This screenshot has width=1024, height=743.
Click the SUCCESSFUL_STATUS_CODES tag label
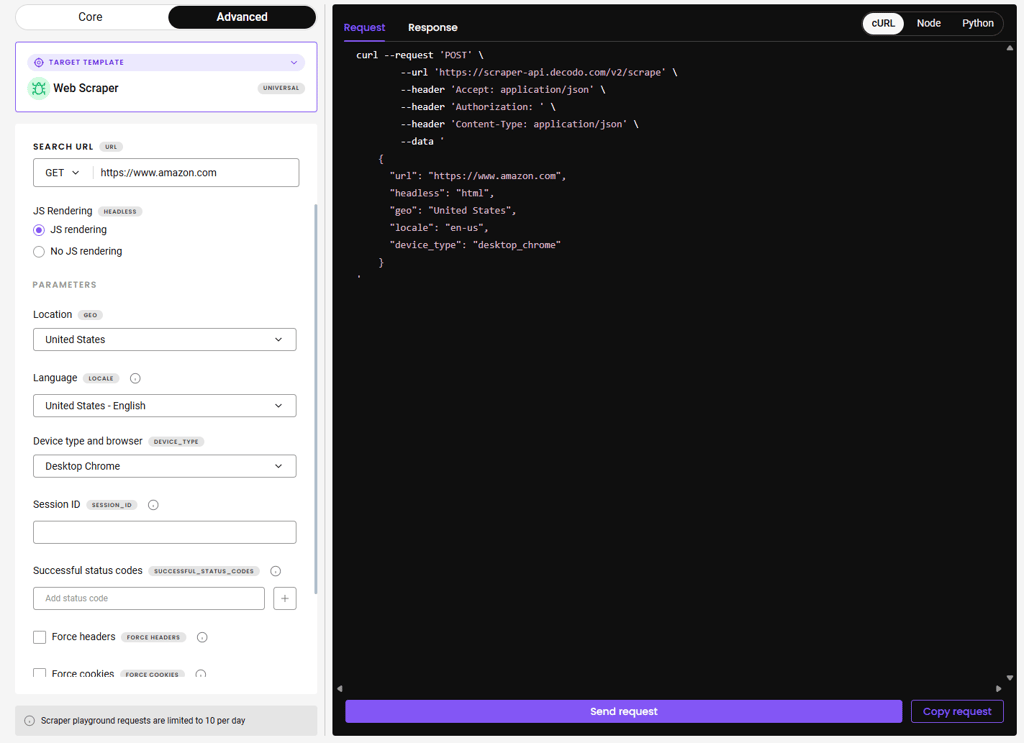pos(204,571)
